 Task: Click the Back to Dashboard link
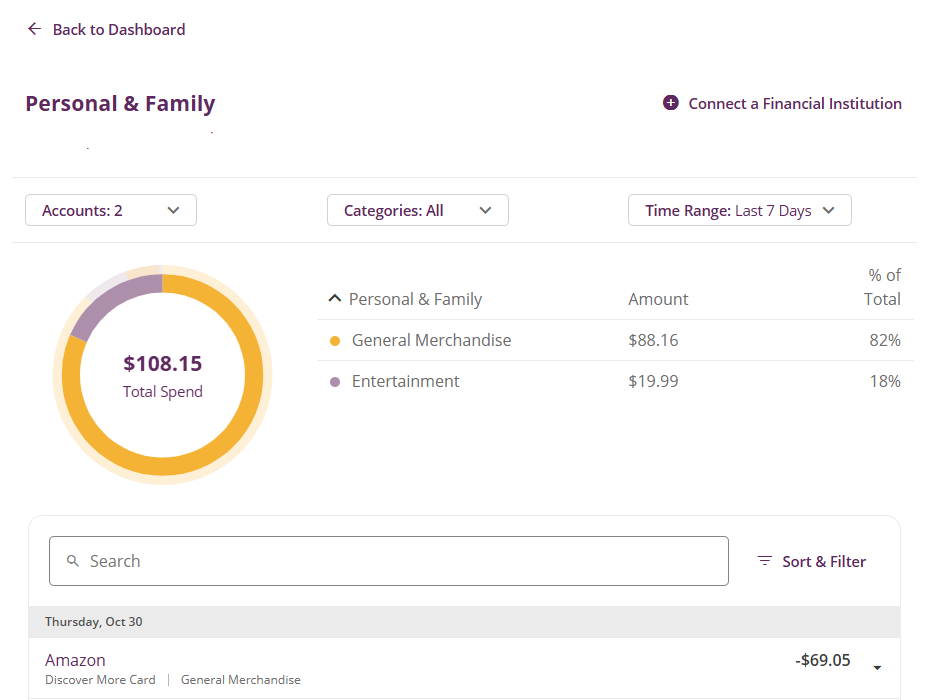click(x=117, y=29)
